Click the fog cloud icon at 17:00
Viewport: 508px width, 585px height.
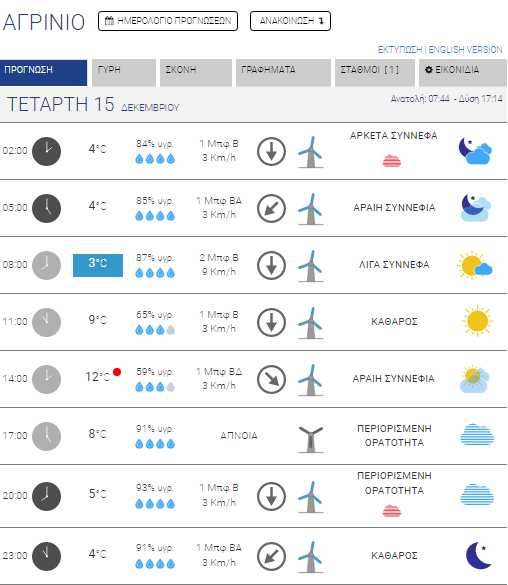click(x=477, y=435)
